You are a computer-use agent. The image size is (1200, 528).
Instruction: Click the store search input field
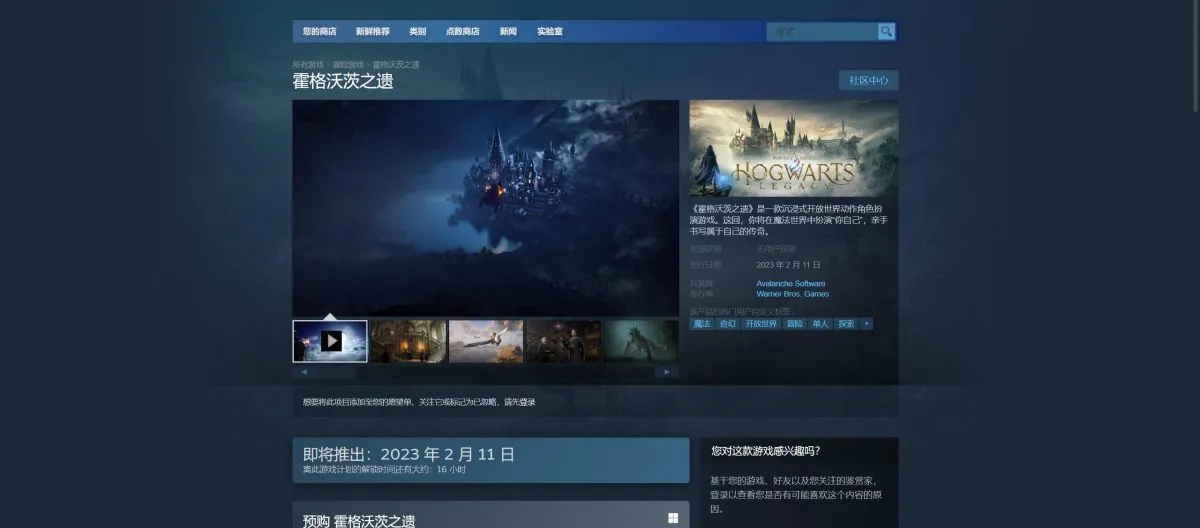tap(822, 32)
